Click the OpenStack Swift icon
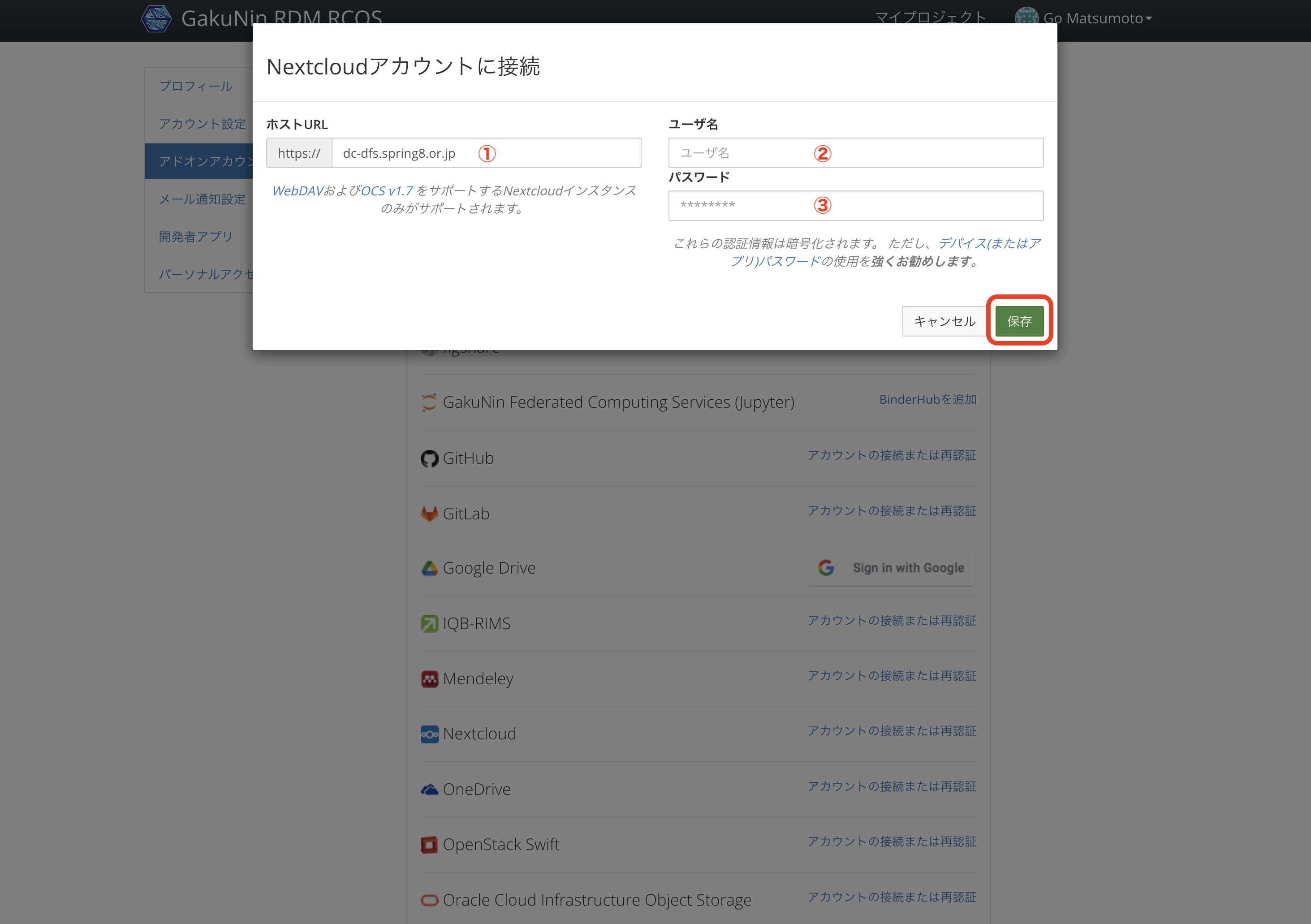Viewport: 1311px width, 924px height. (429, 844)
